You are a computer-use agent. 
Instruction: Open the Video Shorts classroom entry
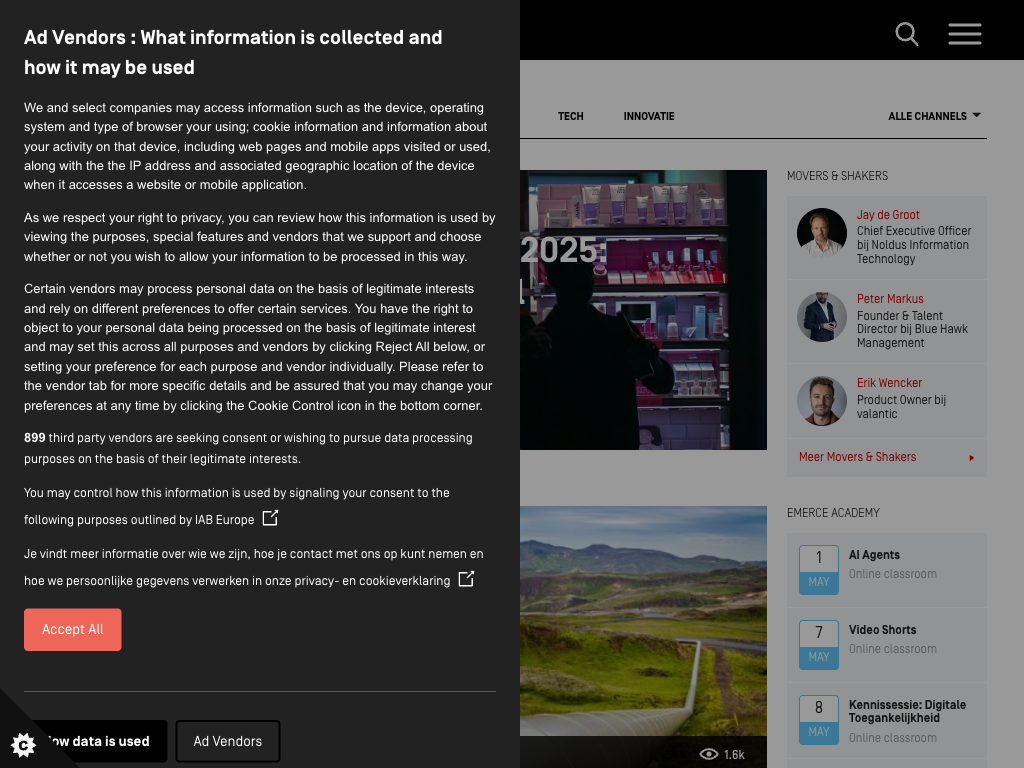[x=882, y=630]
